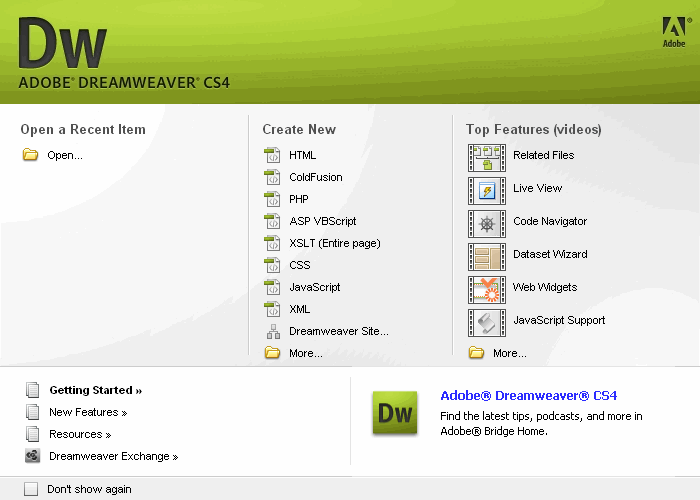Click More... under Create New

(306, 353)
